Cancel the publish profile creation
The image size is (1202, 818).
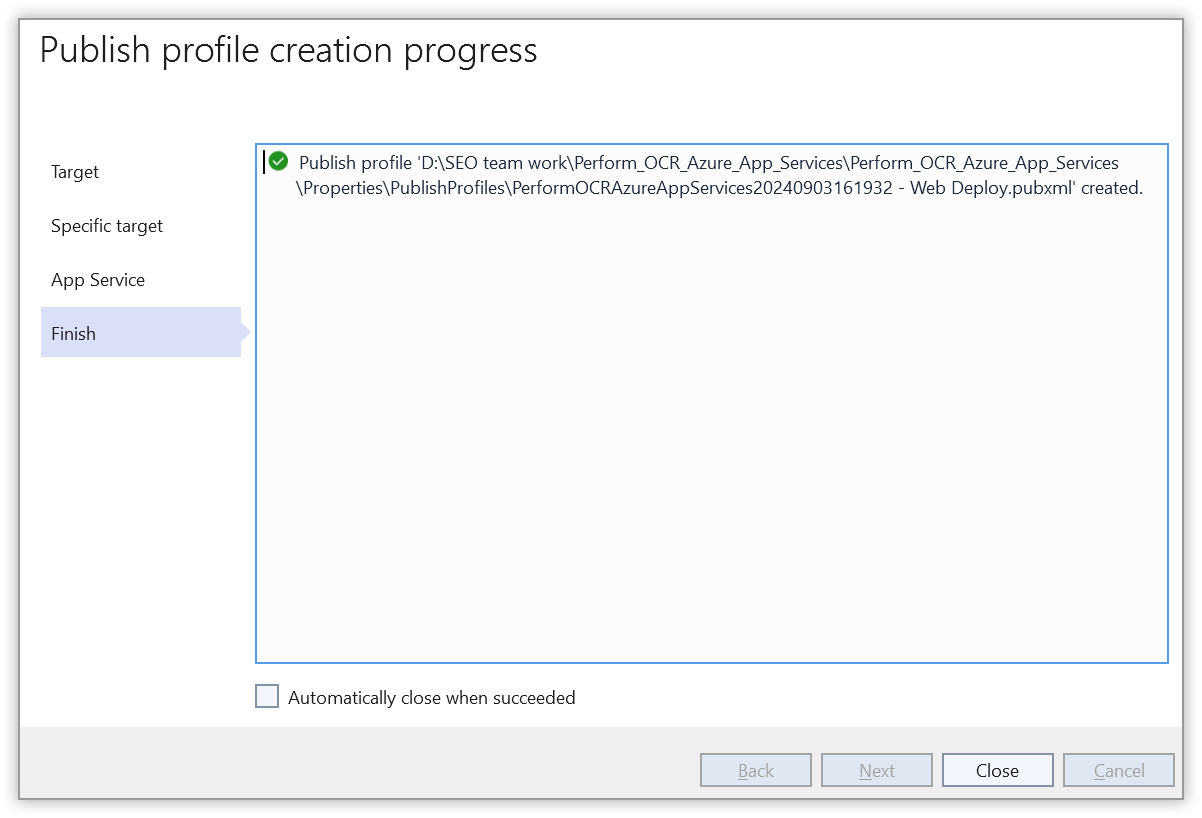(1118, 770)
